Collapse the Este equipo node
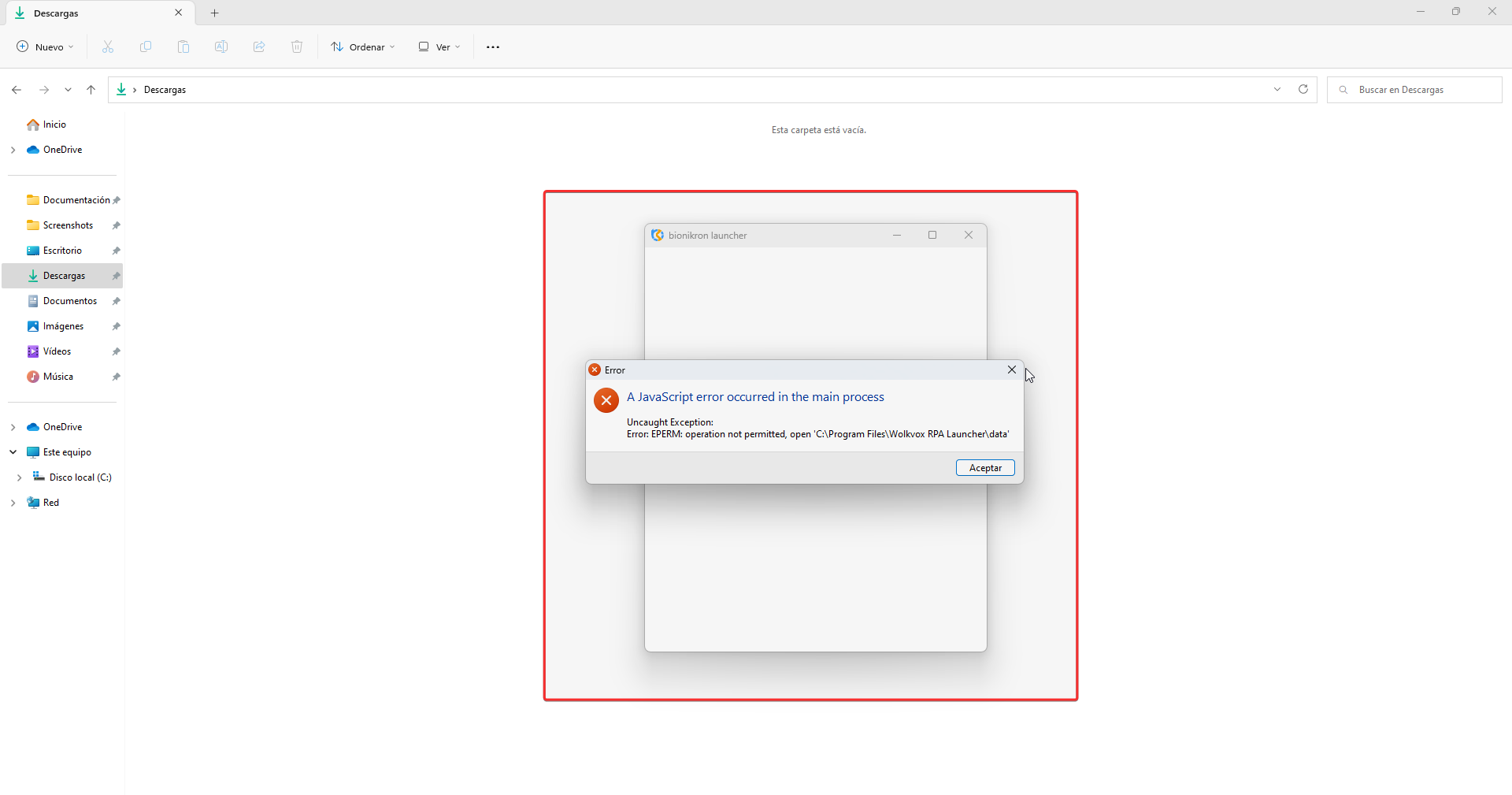The image size is (1512, 795). coord(13,452)
